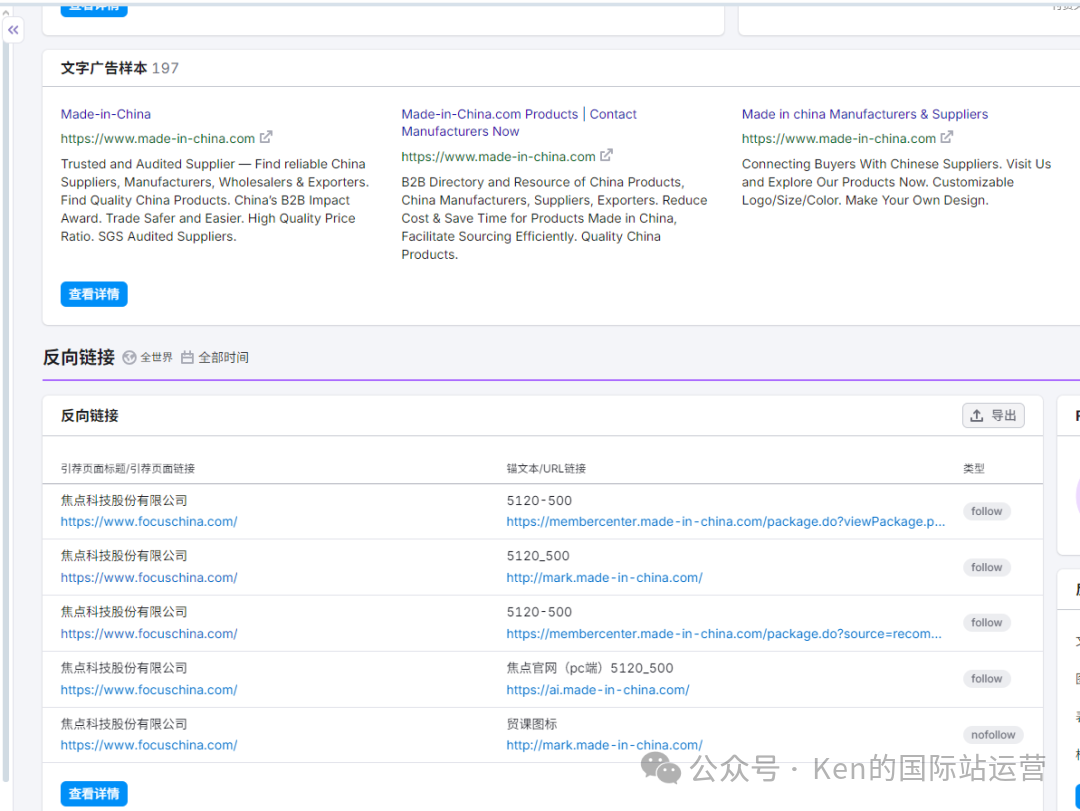
Task: Open external link icon beside first ad URL
Action: (266, 137)
